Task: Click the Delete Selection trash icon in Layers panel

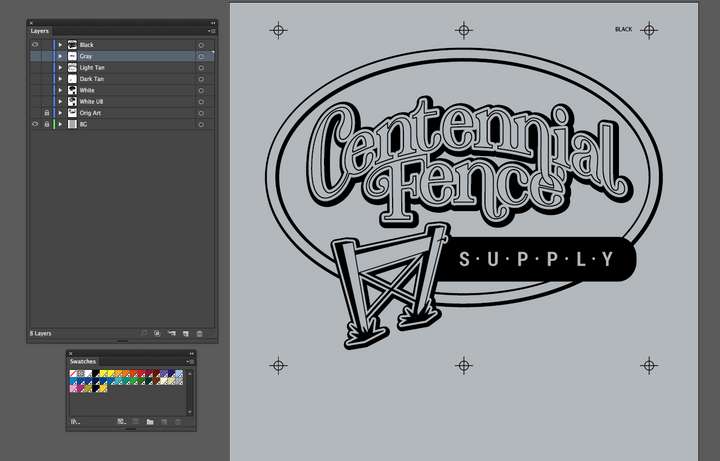Action: (199, 333)
